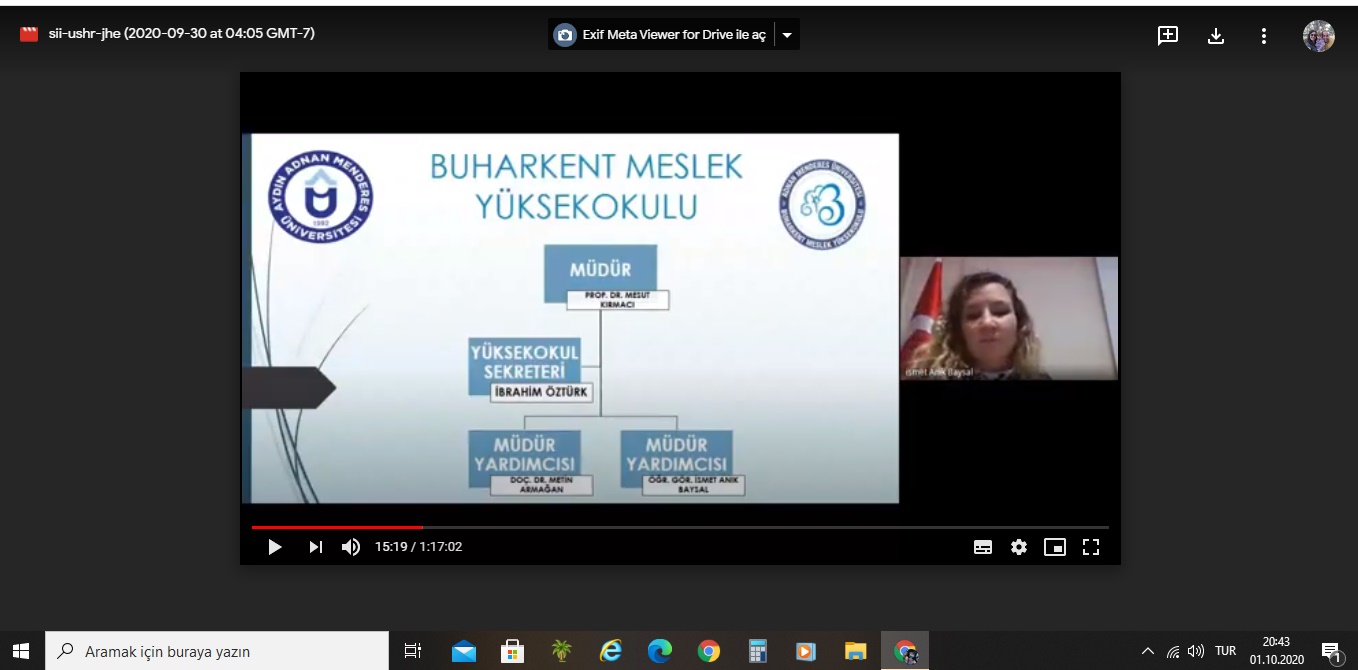Open the more actions menu
Screen dimensions: 1358x670
coord(1264,36)
